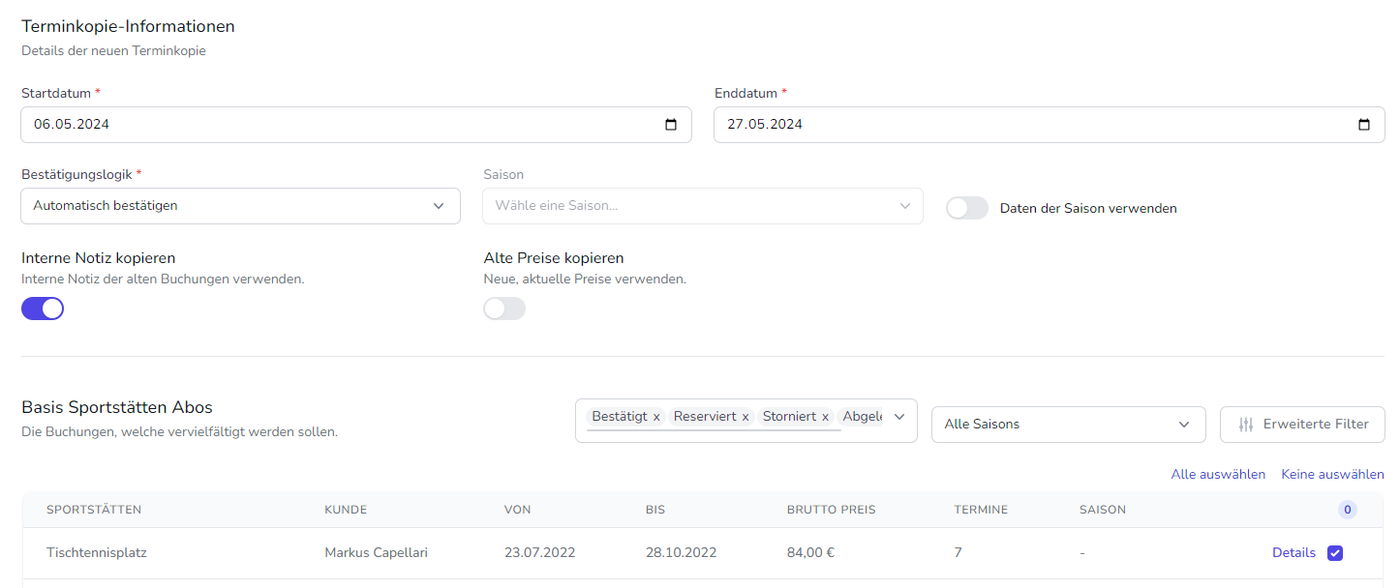Toggle 'Daten der Saison verwenden' switch
Image resolution: width=1400 pixels, height=588 pixels.
tap(967, 208)
